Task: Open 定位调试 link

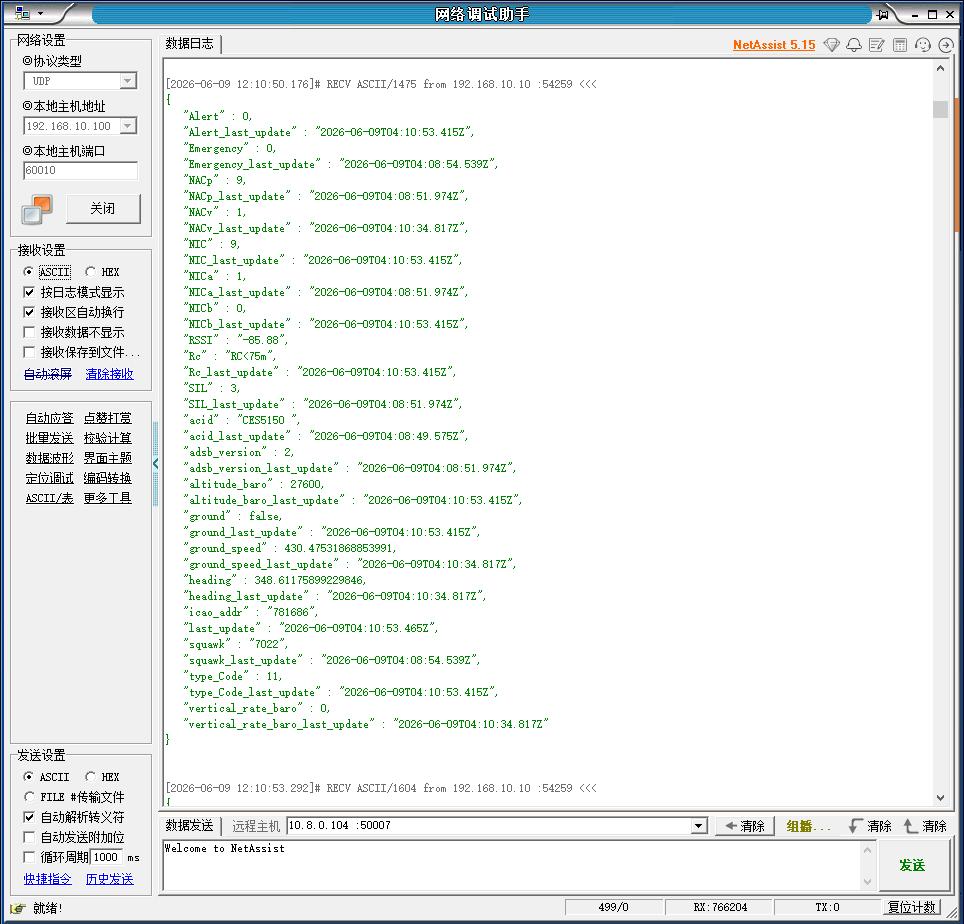Action: click(x=50, y=478)
